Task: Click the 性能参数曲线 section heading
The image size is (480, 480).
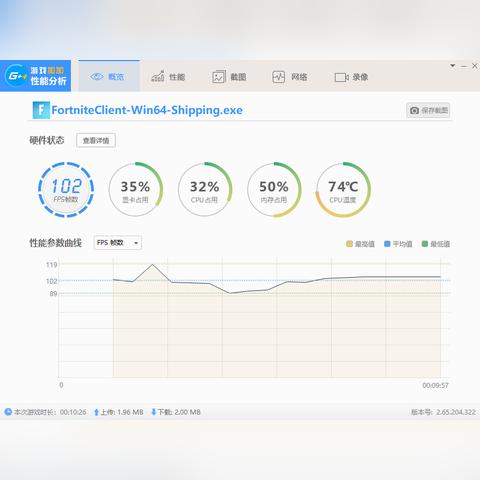Action: click(55, 243)
